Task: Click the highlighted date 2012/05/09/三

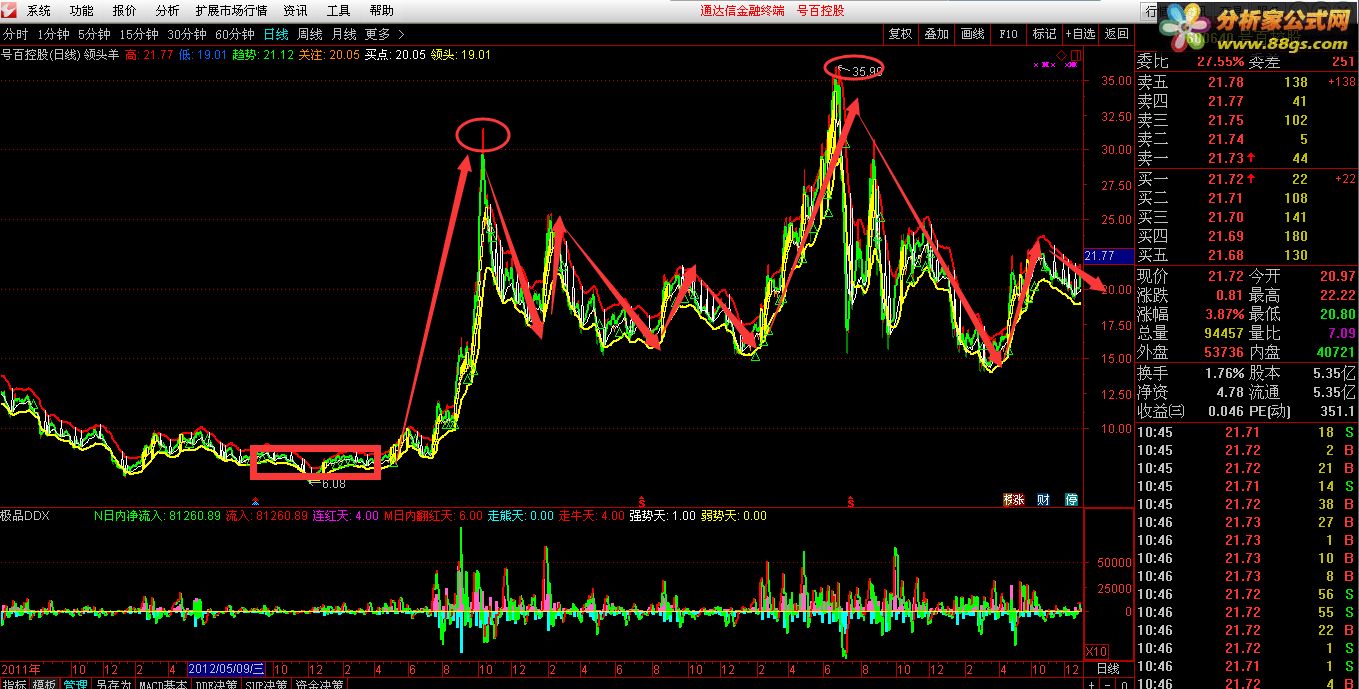Action: tap(227, 668)
